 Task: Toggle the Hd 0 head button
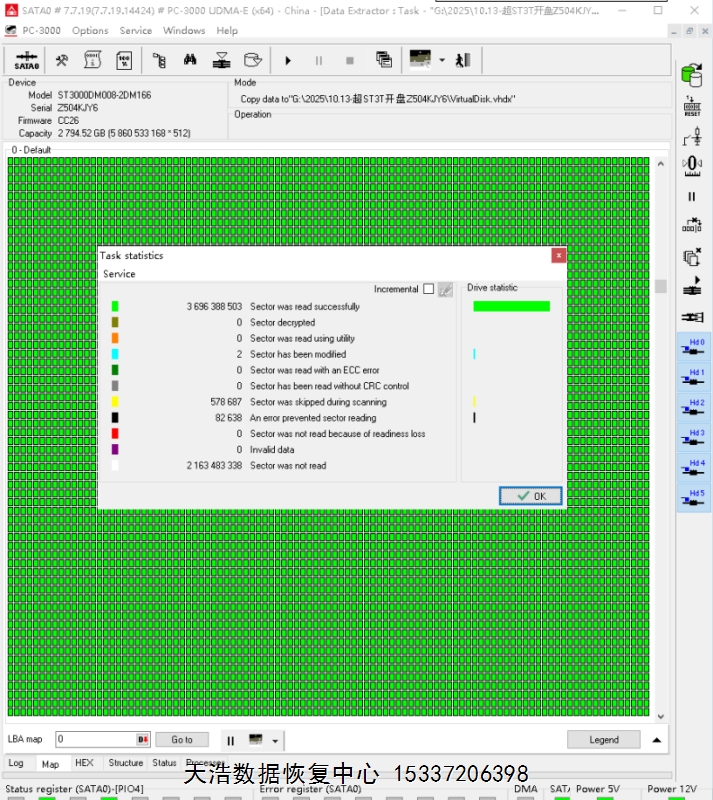click(692, 347)
